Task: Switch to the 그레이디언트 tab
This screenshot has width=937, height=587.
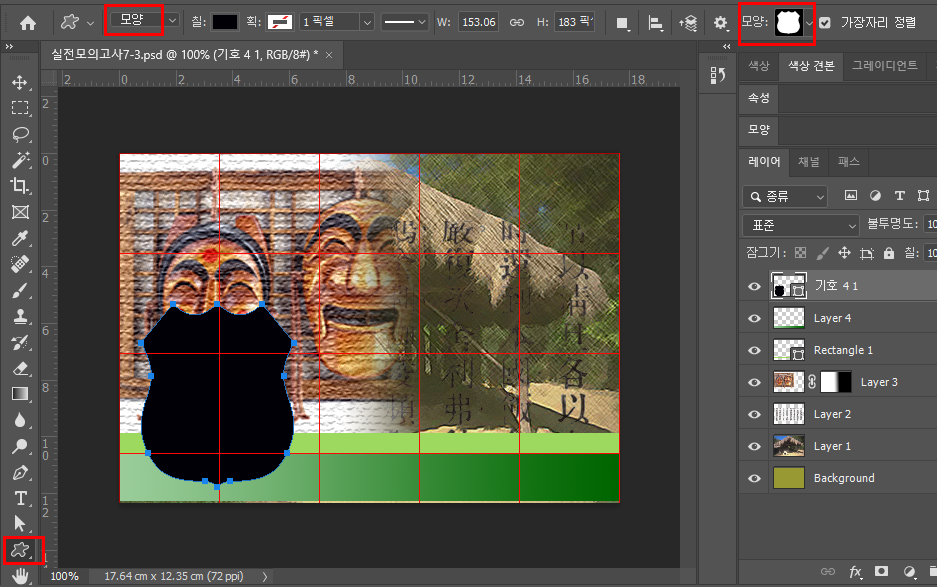Action: [x=883, y=66]
